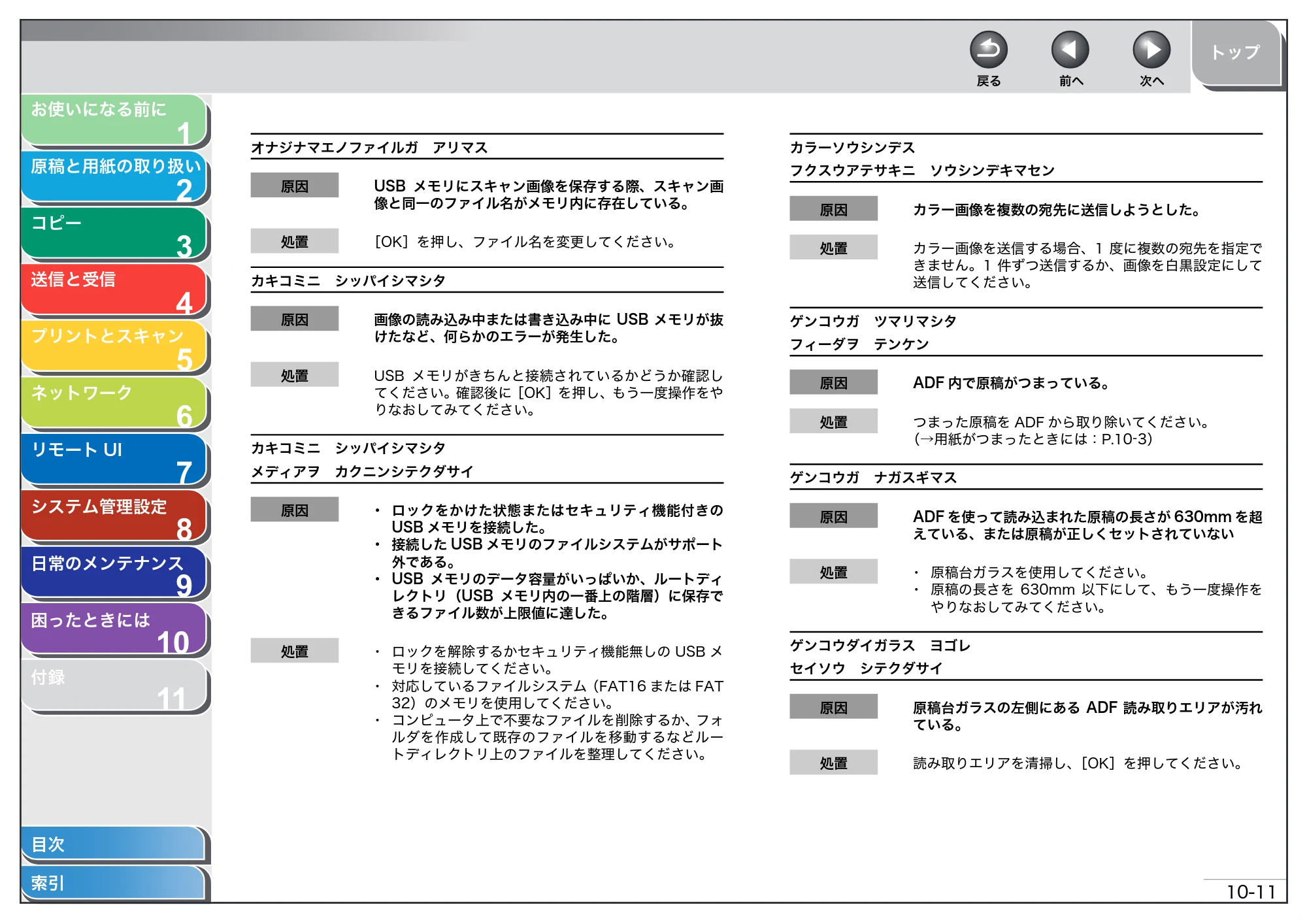
Task: Open the 目次 table of contents
Action: (x=114, y=844)
